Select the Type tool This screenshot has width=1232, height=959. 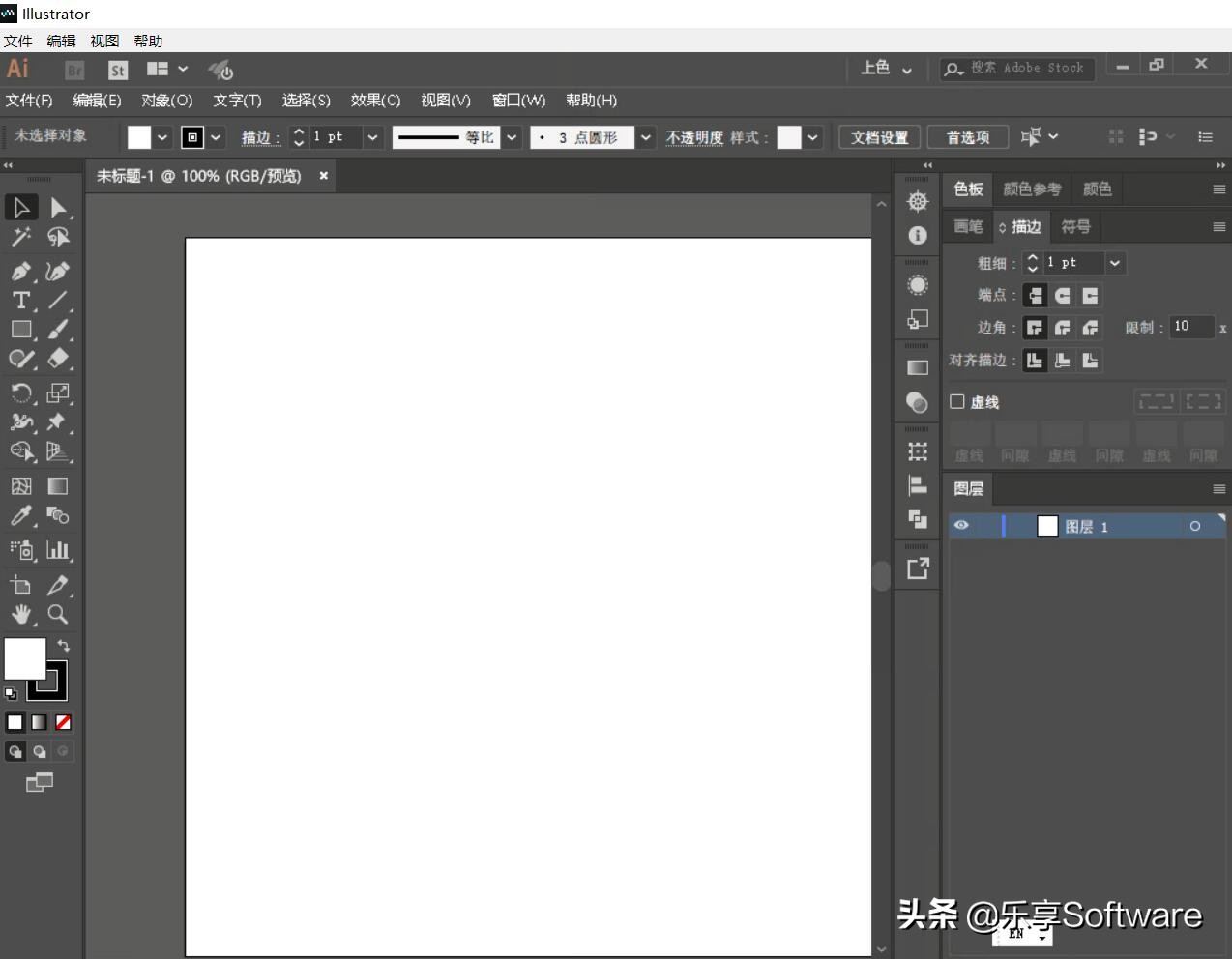tap(20, 302)
